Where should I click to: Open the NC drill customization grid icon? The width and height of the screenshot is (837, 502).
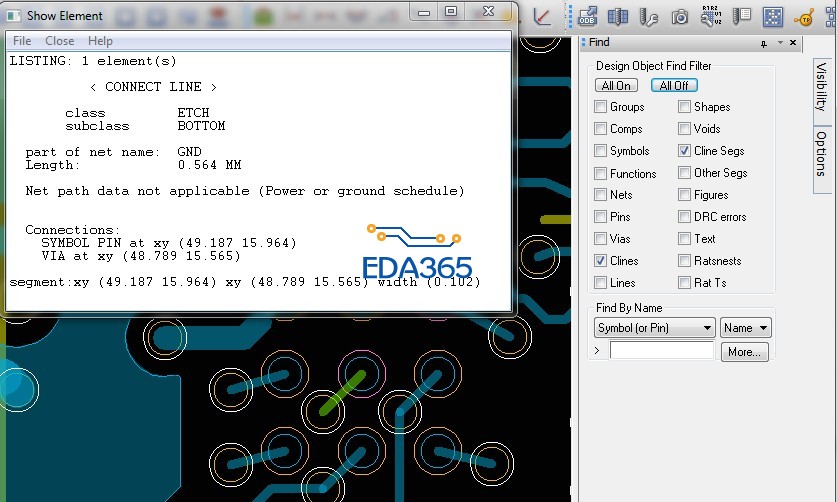pyautogui.click(x=618, y=17)
